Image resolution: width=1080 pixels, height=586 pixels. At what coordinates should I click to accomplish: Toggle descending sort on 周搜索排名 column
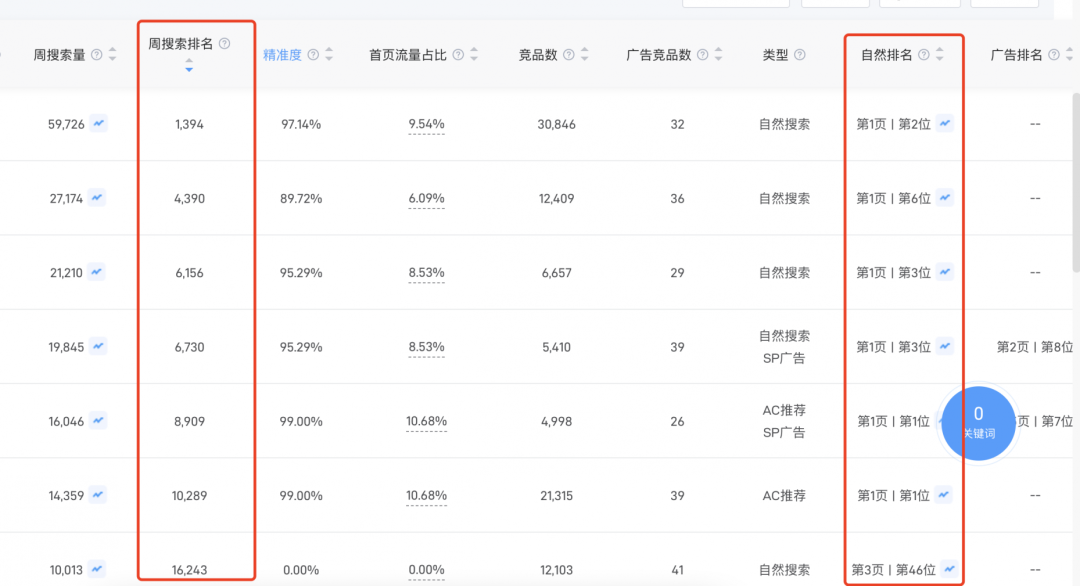coord(190,68)
